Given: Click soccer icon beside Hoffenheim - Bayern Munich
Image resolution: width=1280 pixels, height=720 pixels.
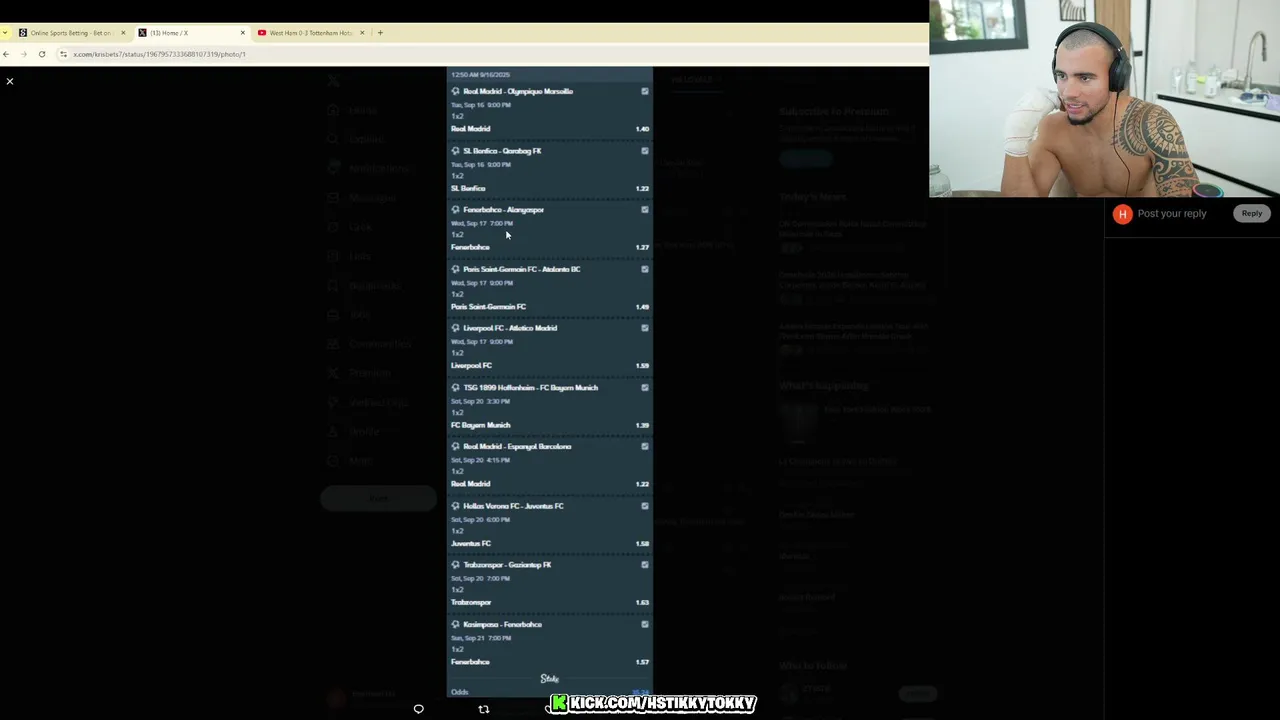Looking at the screenshot, I should pyautogui.click(x=456, y=388).
